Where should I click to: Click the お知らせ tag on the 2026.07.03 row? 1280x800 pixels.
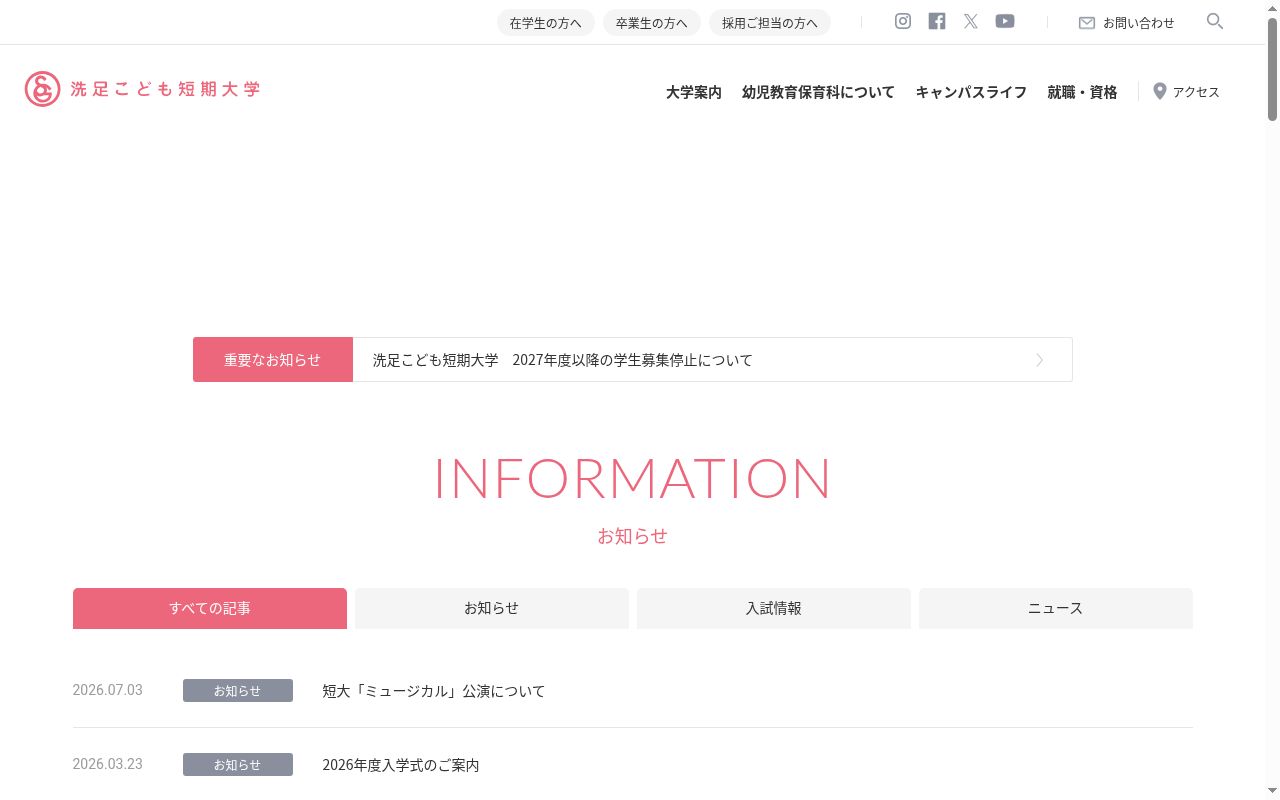coord(238,691)
